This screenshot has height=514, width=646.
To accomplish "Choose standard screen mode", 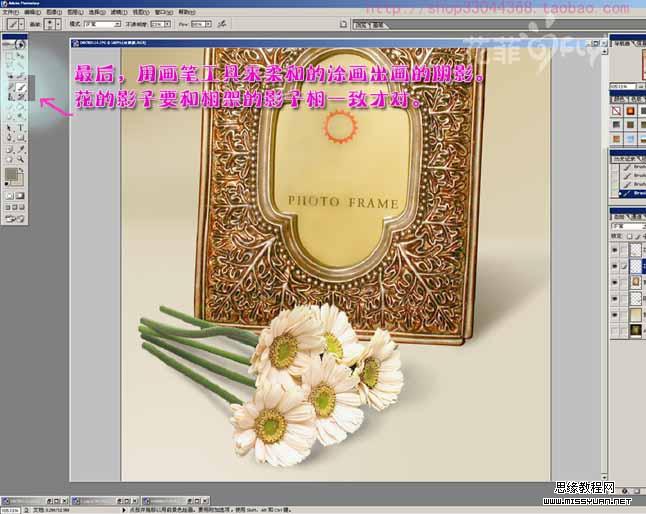I will pyautogui.click(x=7, y=207).
